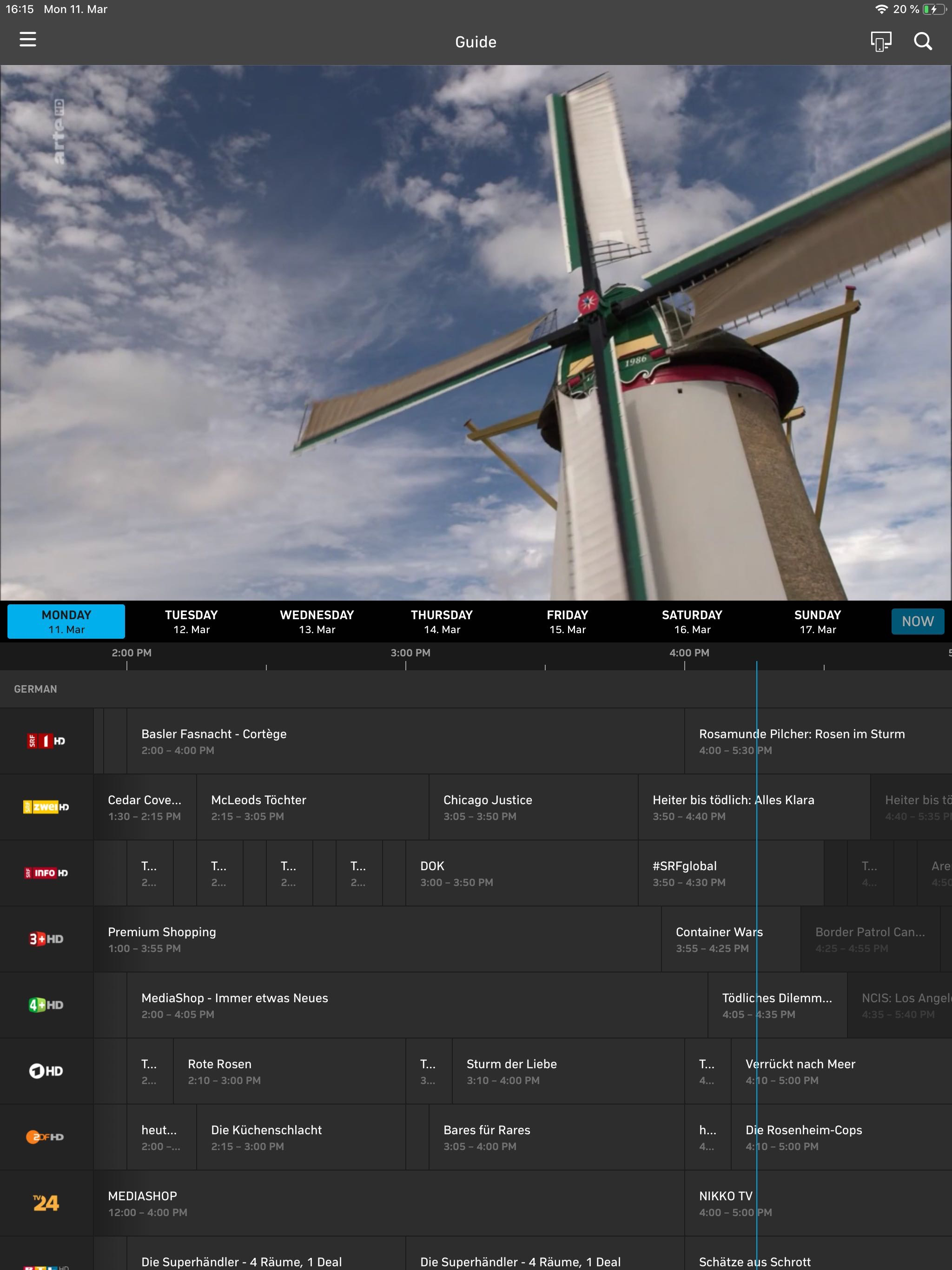Select the SRF zwei HD channel logo
Screen dimensions: 952x1270
click(x=46, y=807)
